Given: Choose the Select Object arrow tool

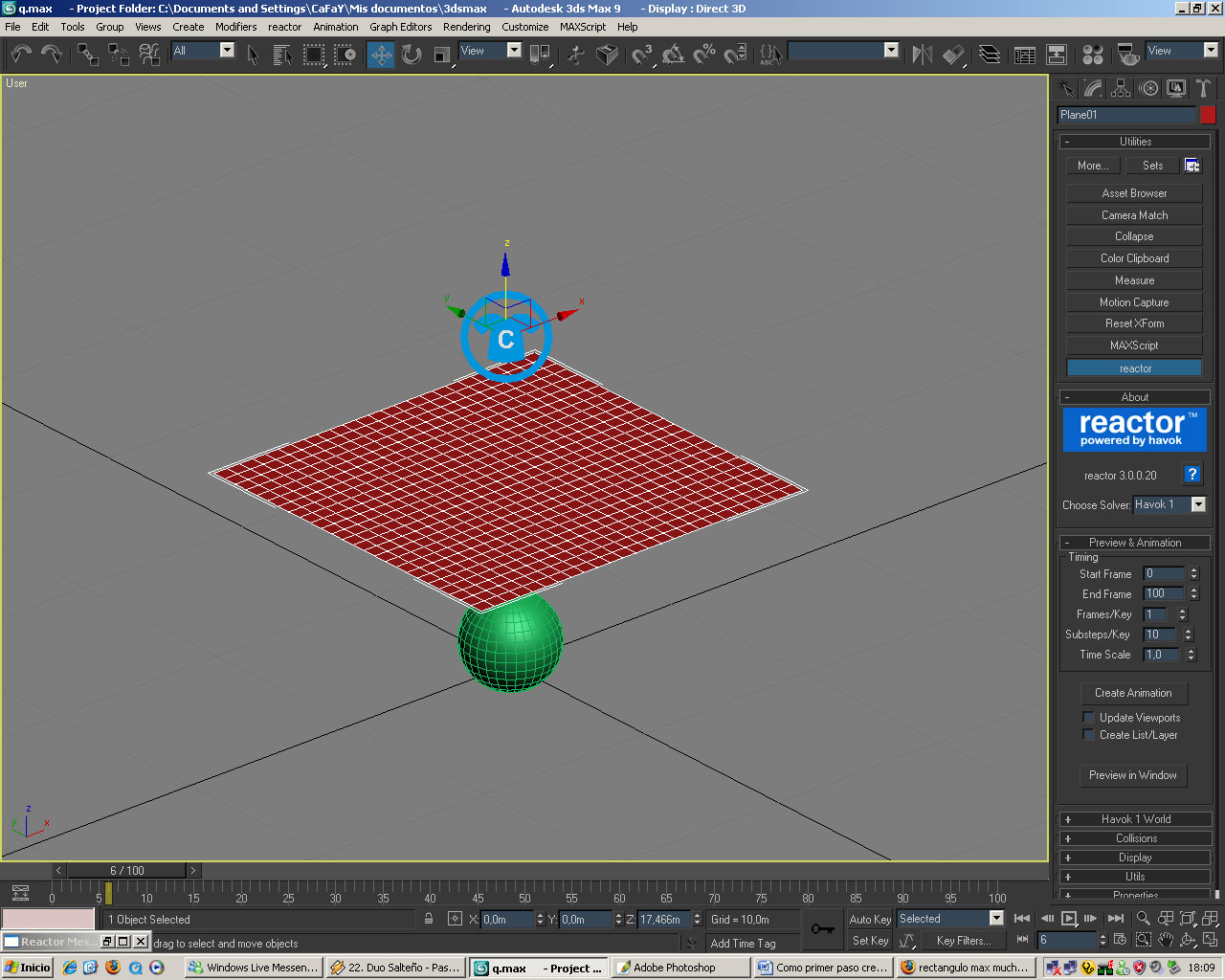Looking at the screenshot, I should 253,55.
